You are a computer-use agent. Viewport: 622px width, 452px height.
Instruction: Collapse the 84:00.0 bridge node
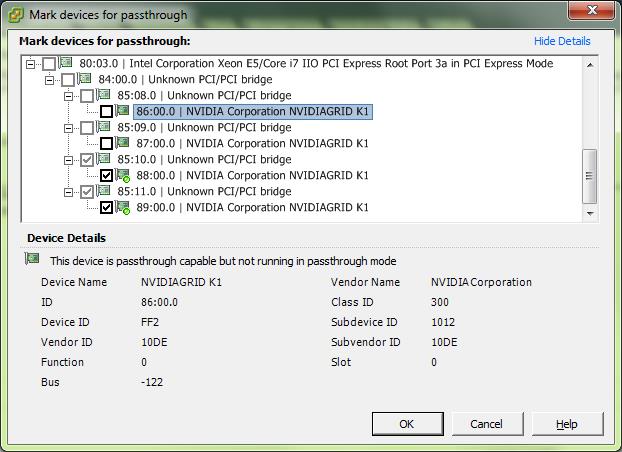click(x=49, y=80)
